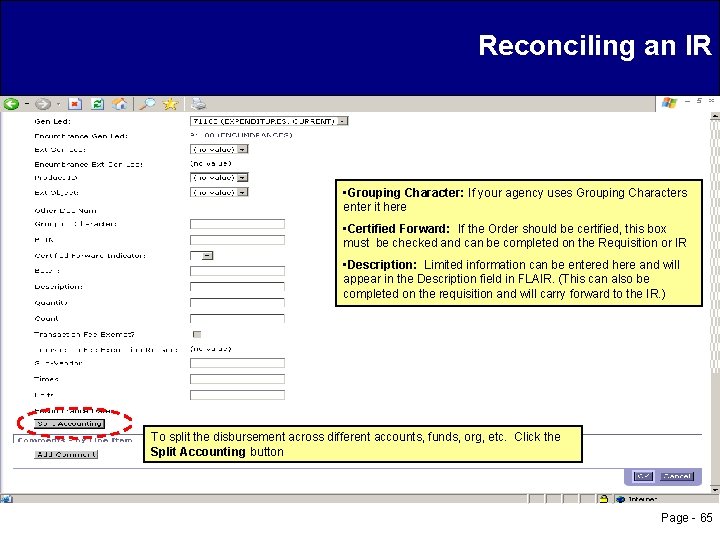Screen dimensions: 720x540
Task: Refresh the page with the green arrows icon
Action: click(x=97, y=104)
